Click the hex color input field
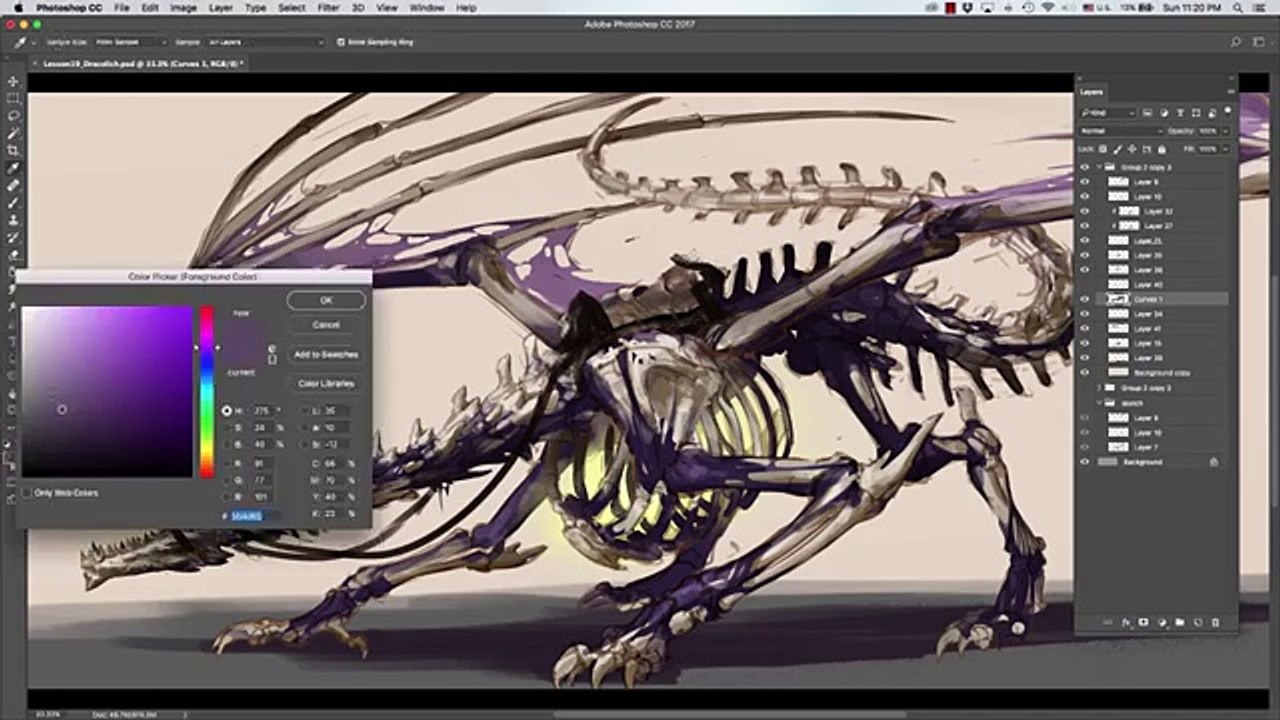The height and width of the screenshot is (720, 1280). click(x=255, y=516)
